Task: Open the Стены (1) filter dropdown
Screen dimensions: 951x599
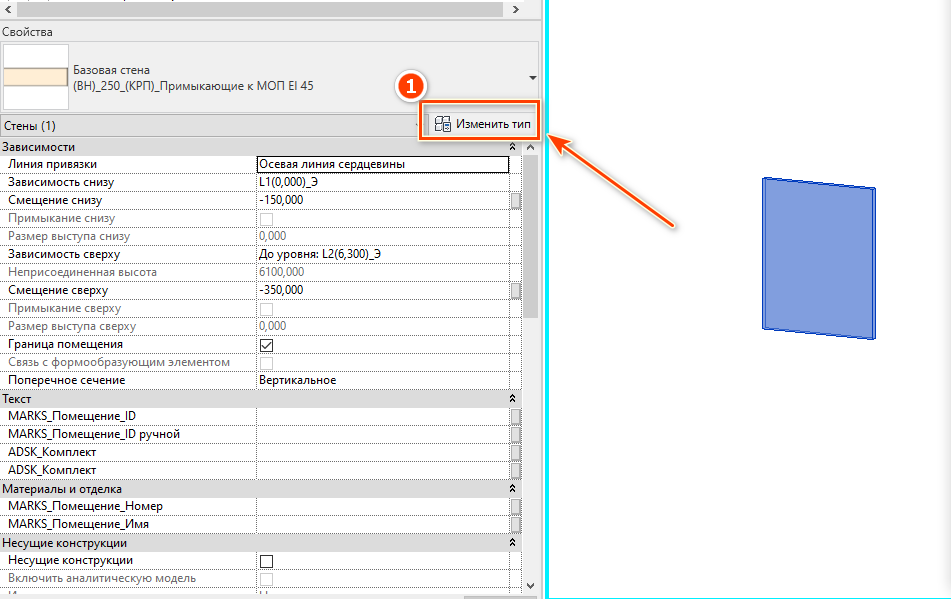Action: pos(418,126)
